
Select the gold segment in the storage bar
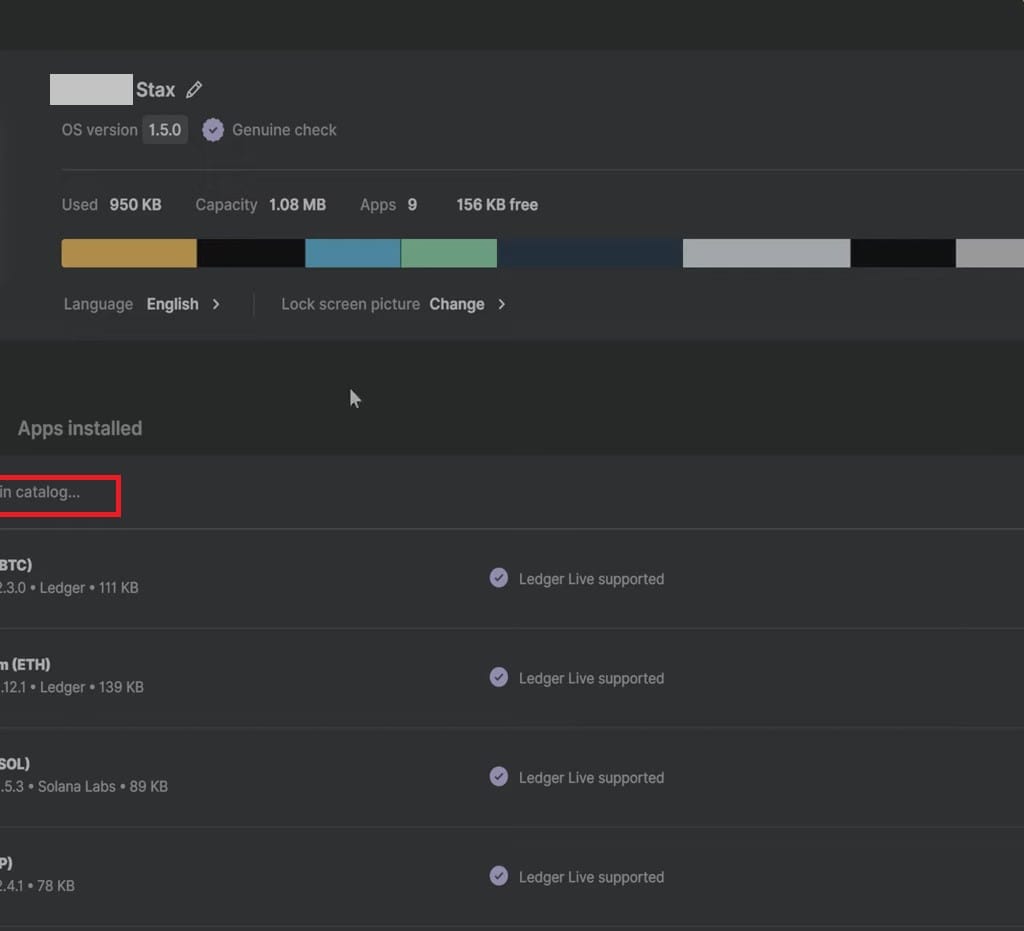(x=129, y=253)
